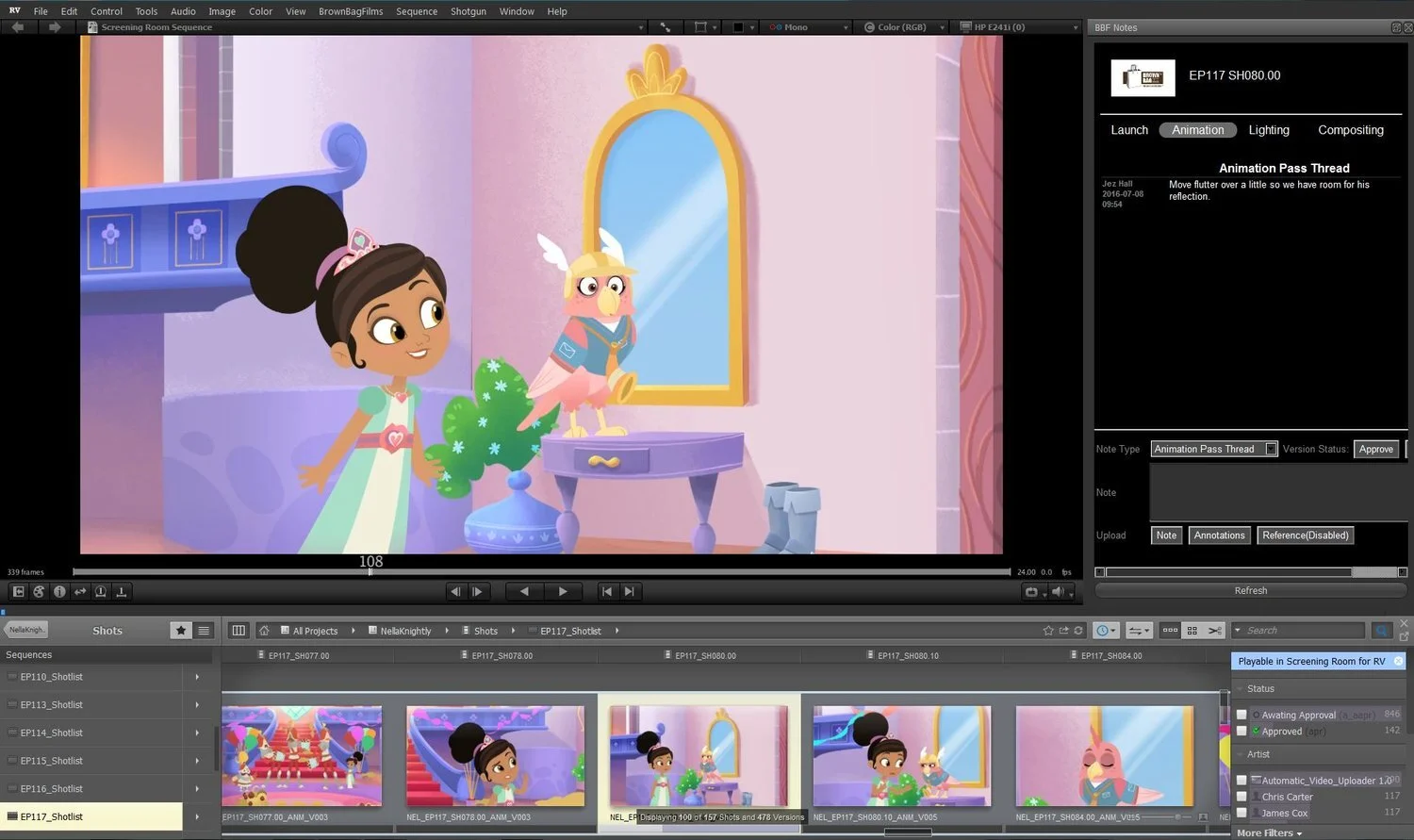Switch to the Lighting tab in BBF Notes
The width and height of the screenshot is (1414, 840).
[x=1269, y=130]
